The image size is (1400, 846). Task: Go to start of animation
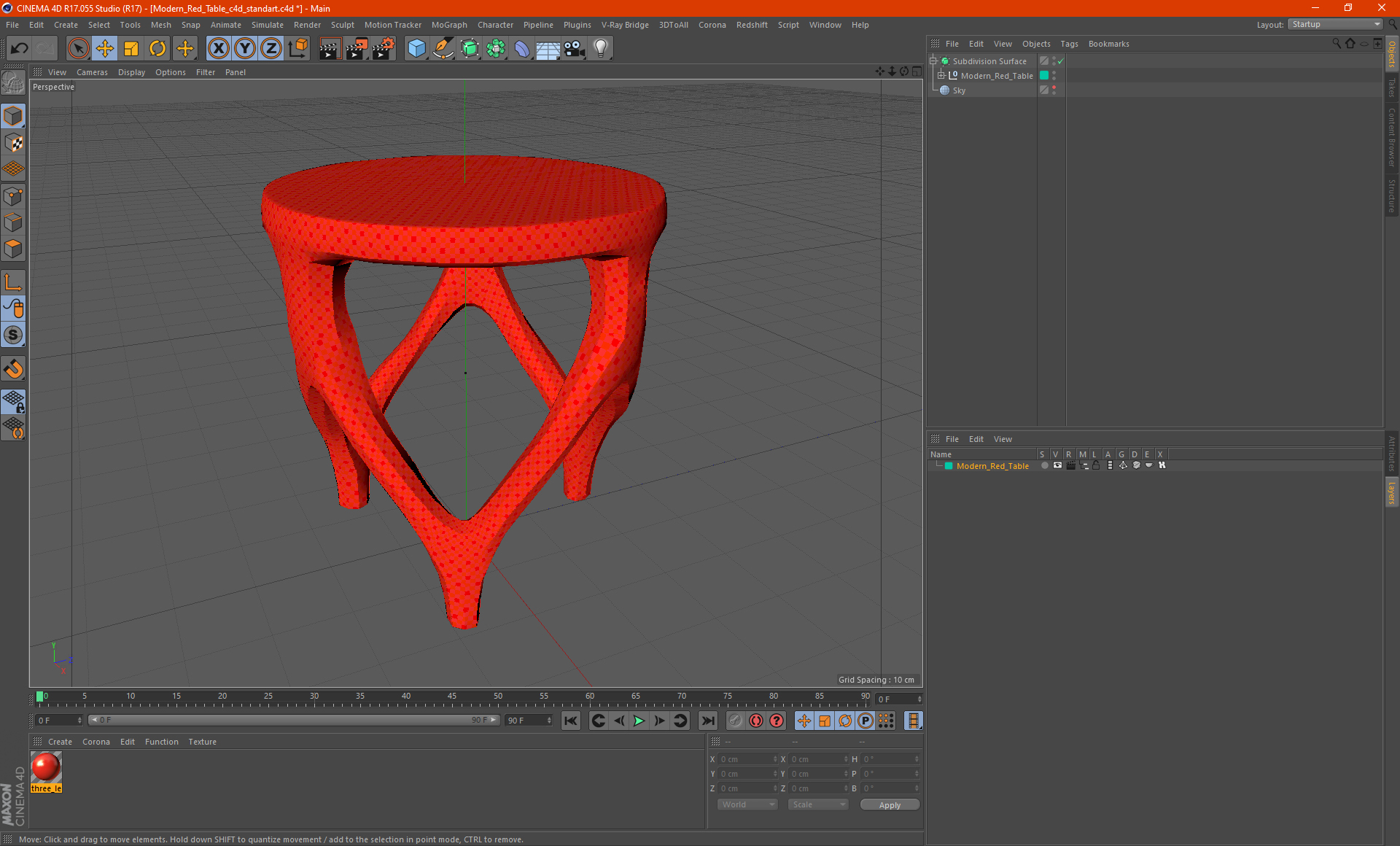pos(571,721)
